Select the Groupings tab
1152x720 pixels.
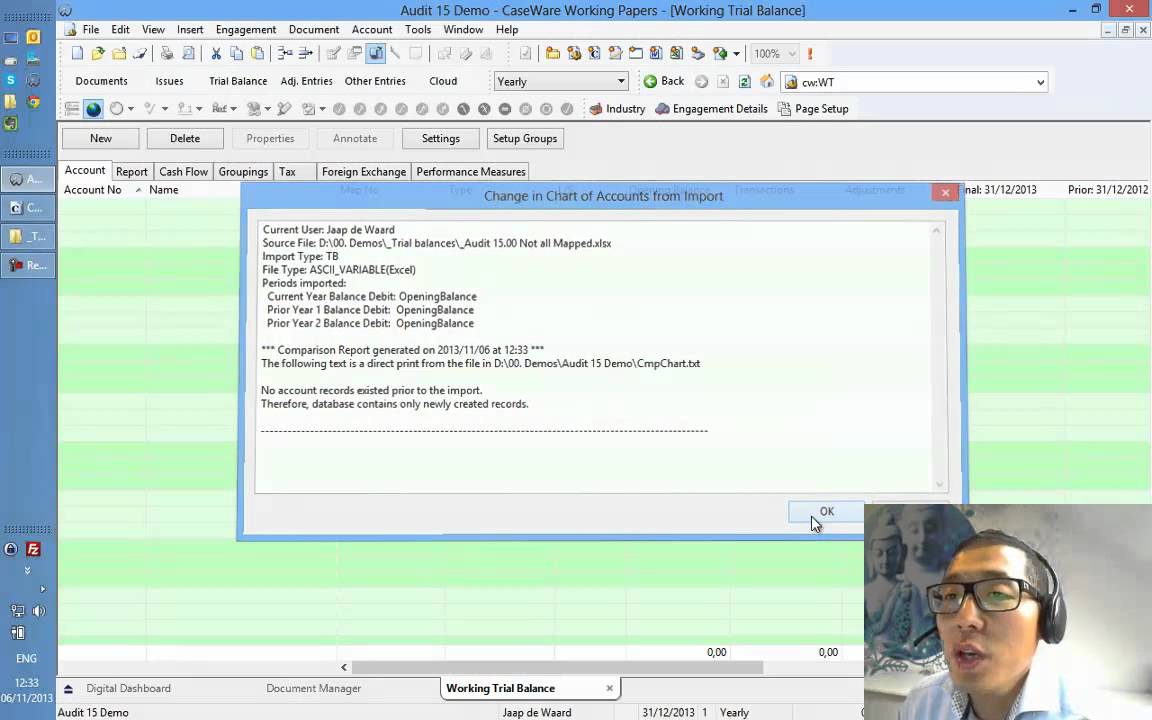pos(243,171)
